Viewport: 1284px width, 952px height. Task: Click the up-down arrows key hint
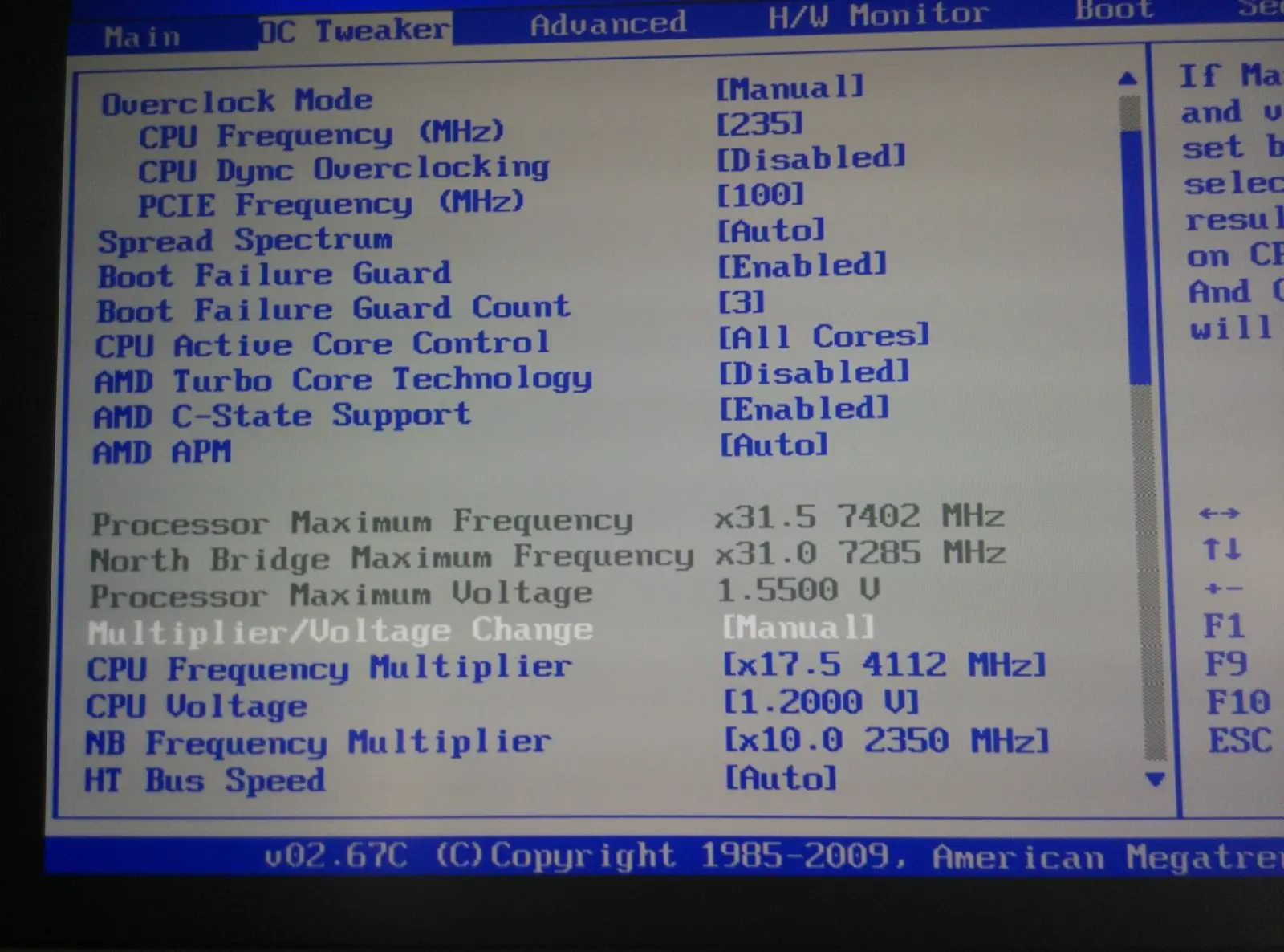click(1221, 550)
